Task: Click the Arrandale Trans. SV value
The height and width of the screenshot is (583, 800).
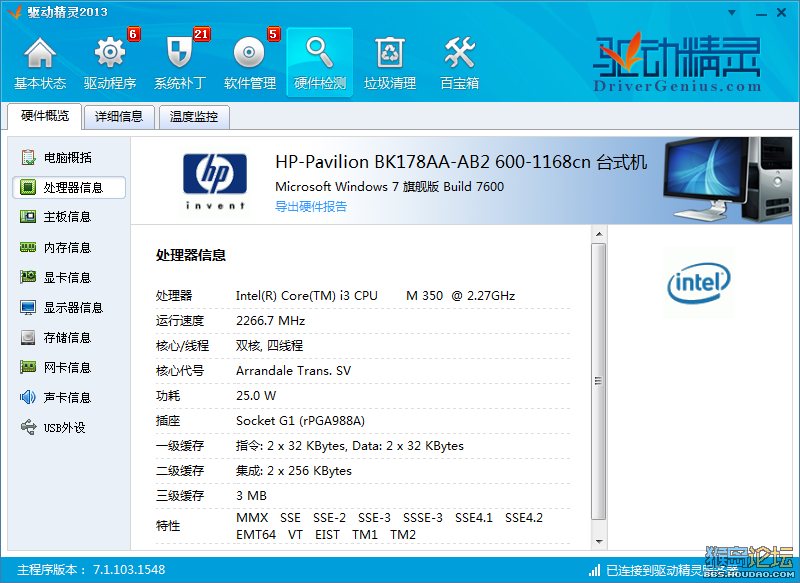Action: (x=293, y=370)
